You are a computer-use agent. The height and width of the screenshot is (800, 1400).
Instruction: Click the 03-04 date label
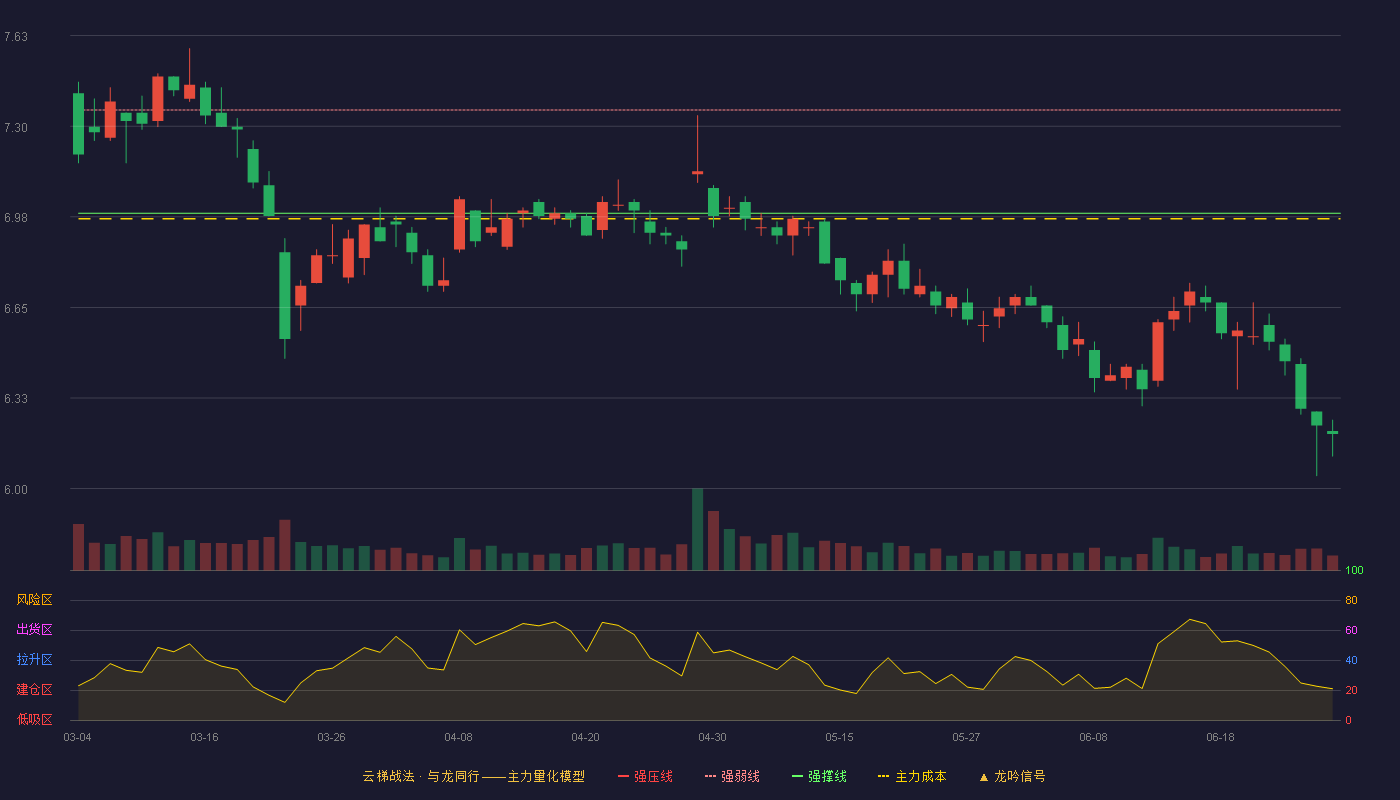[78, 737]
